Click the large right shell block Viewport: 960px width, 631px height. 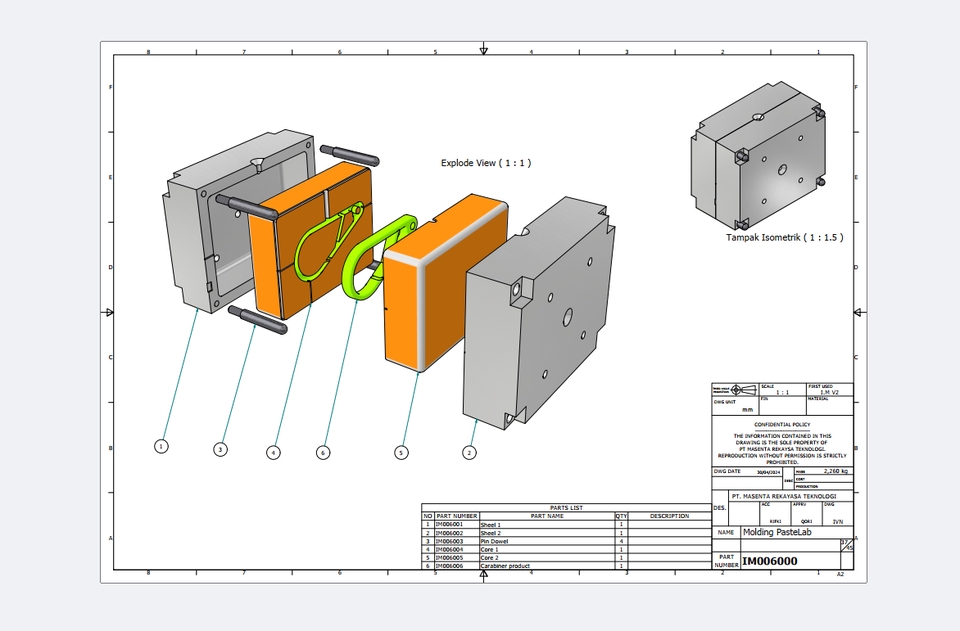(x=538, y=314)
